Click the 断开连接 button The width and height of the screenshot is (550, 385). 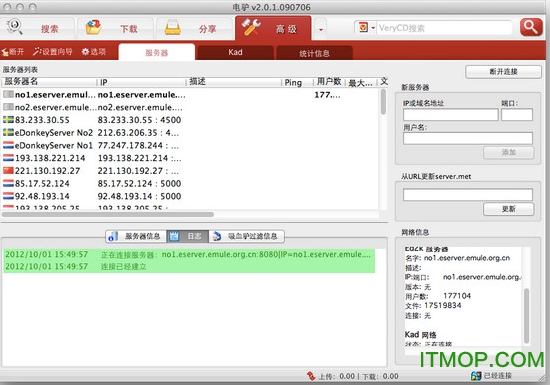point(503,72)
